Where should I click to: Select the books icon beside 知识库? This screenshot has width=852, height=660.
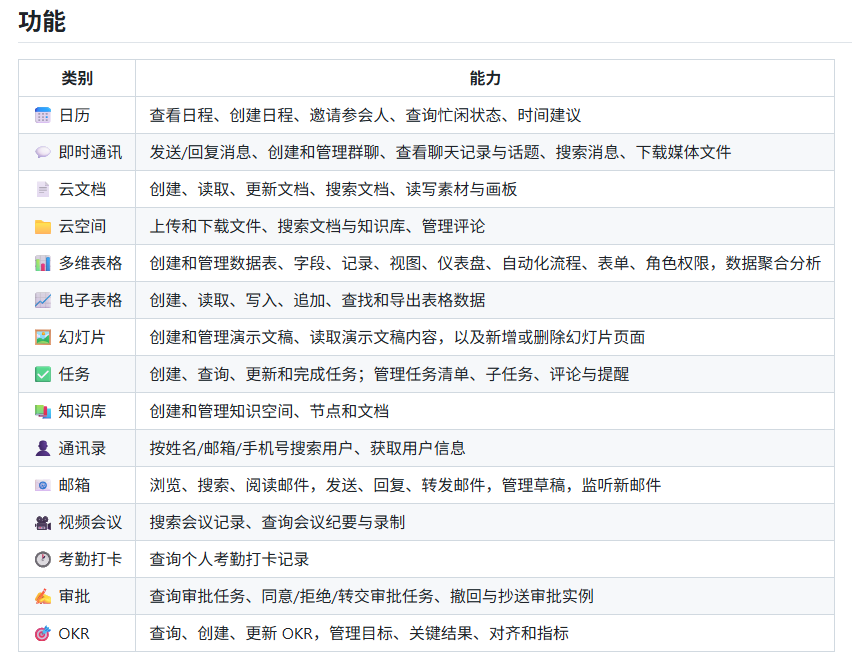42,411
